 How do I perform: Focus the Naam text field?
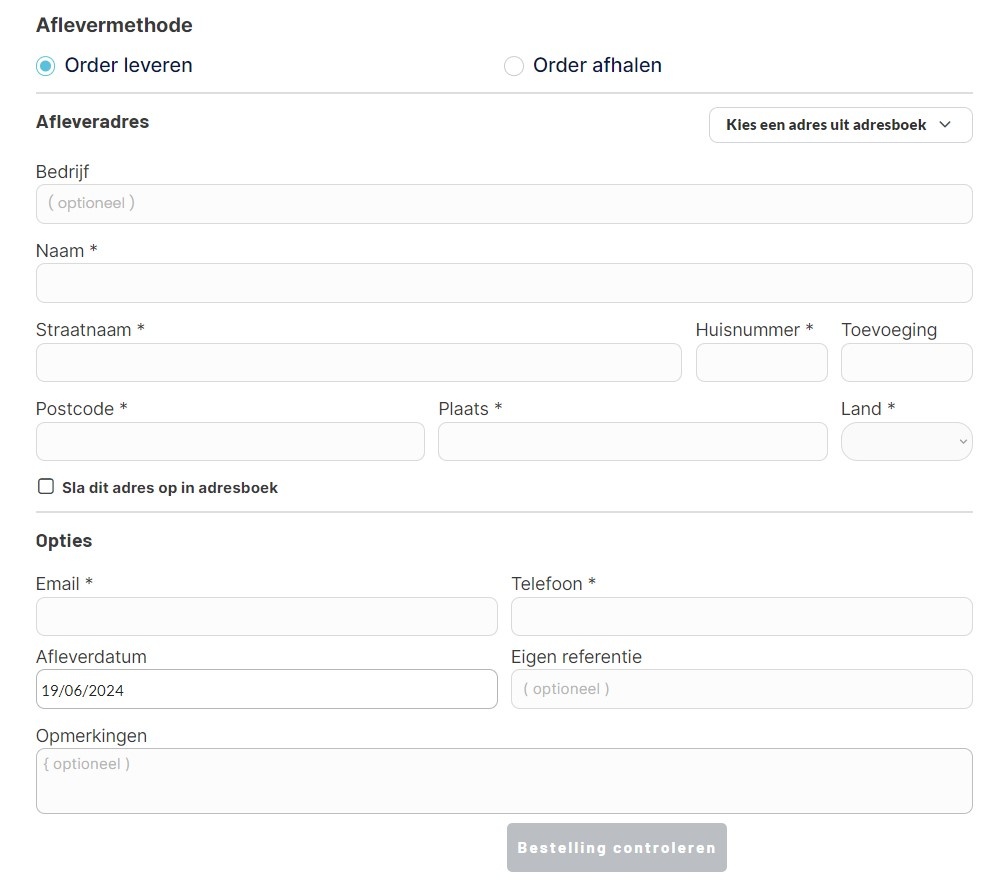pos(503,283)
